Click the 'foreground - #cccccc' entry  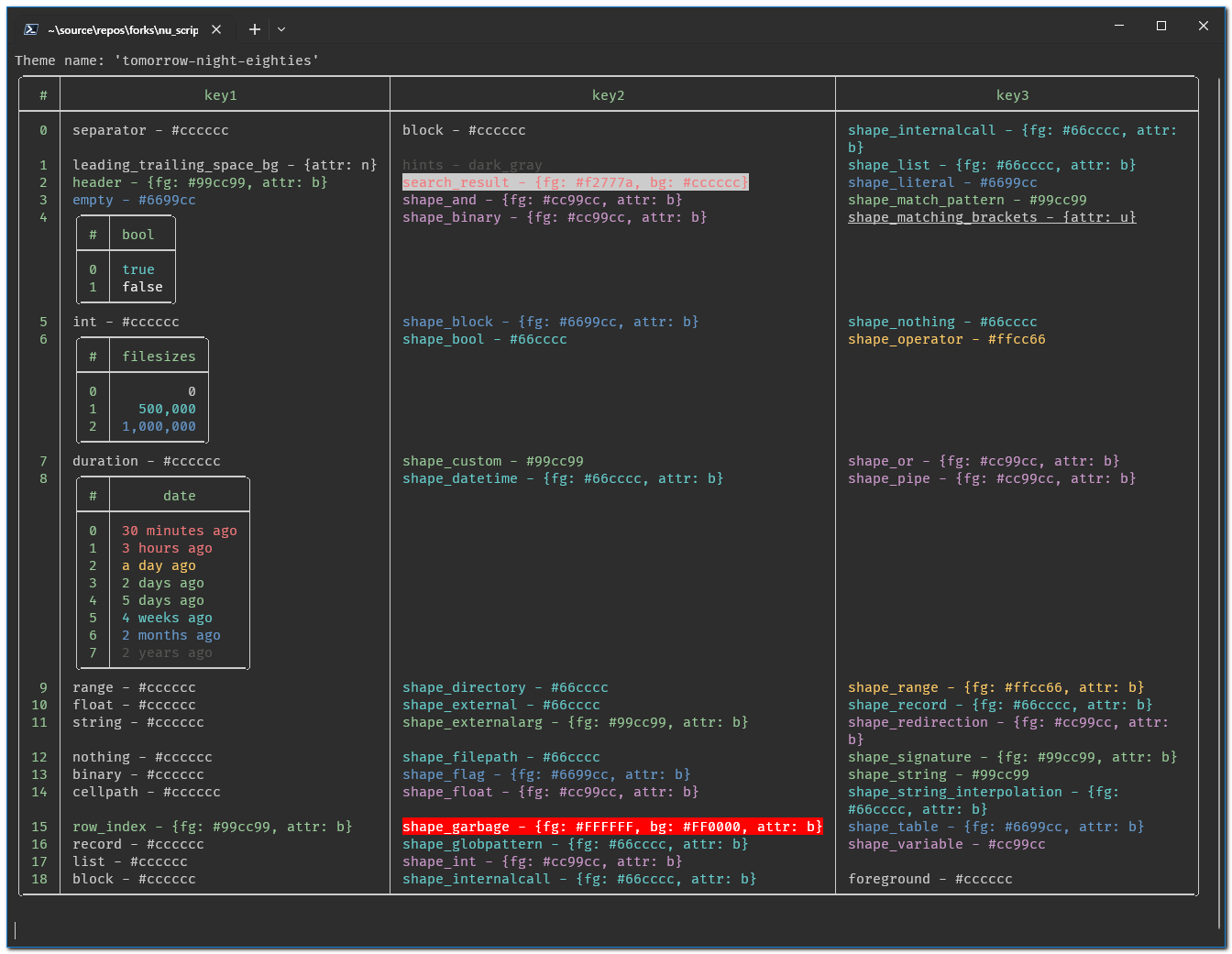pyautogui.click(x=930, y=879)
